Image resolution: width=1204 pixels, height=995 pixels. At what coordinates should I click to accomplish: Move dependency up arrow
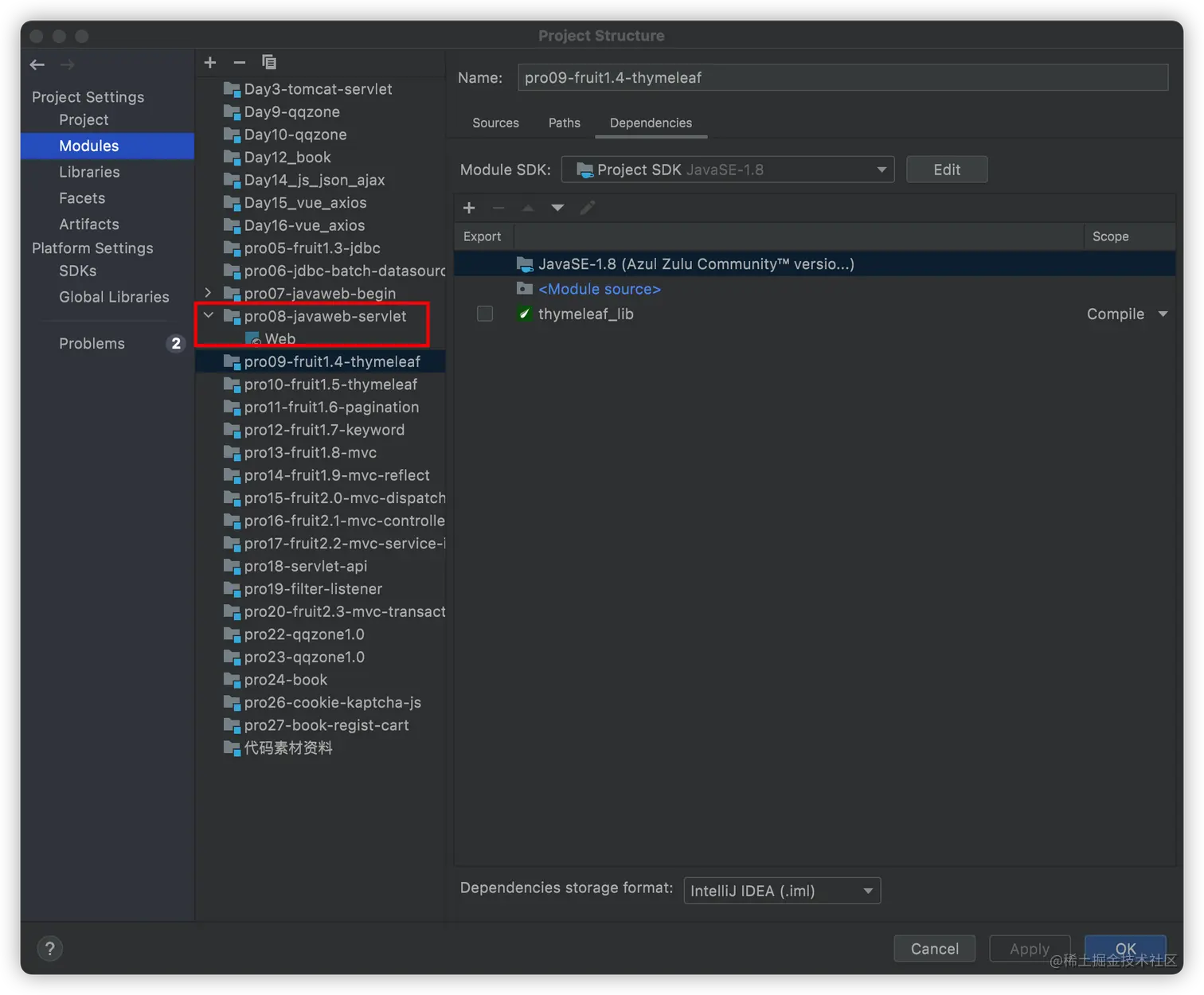528,208
